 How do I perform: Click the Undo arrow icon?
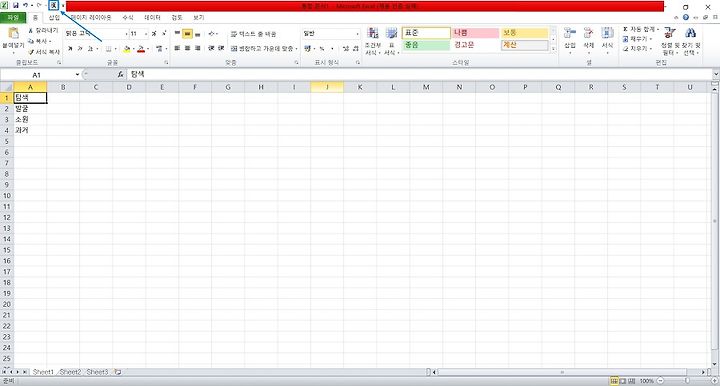[26, 6]
